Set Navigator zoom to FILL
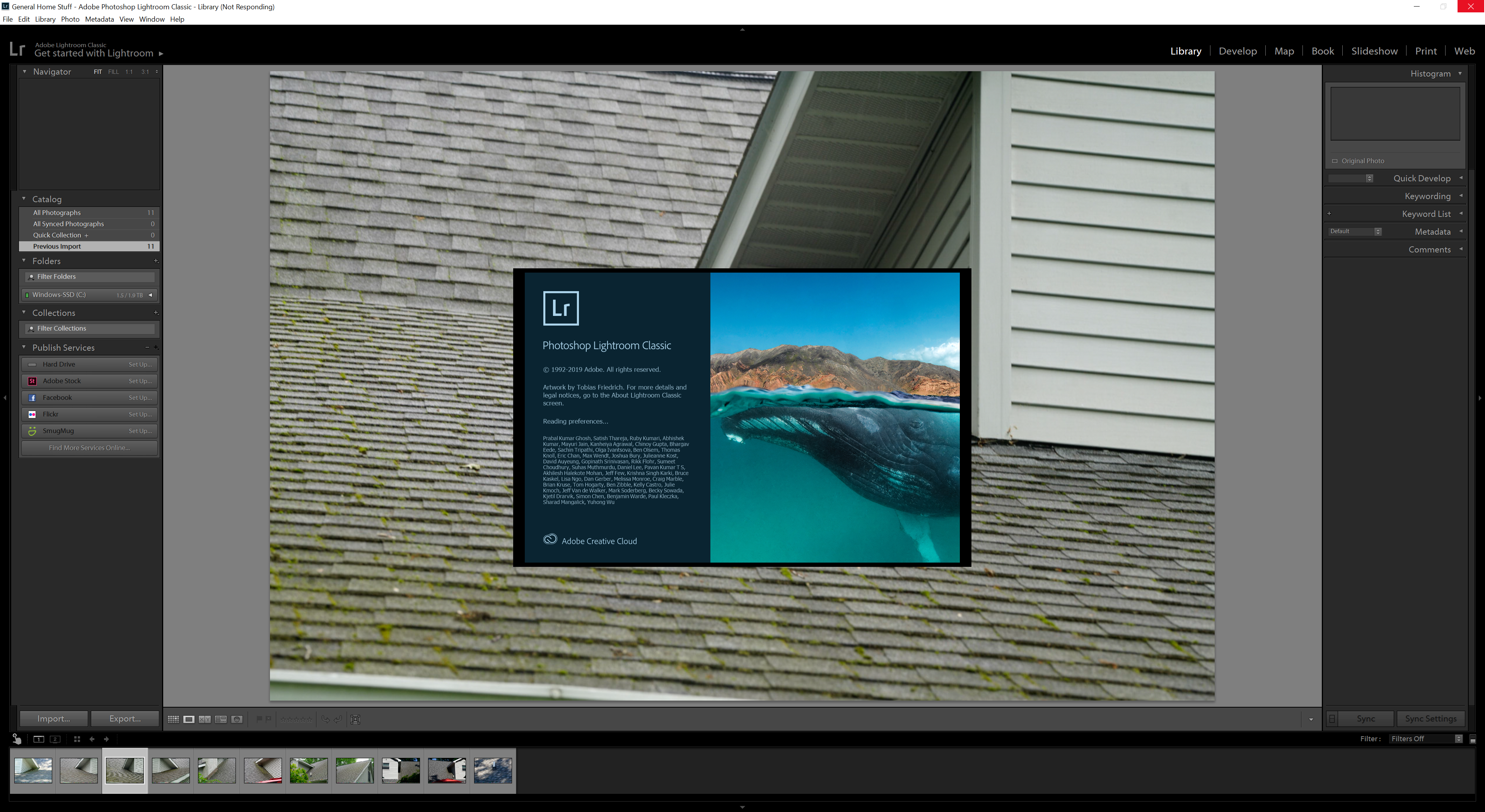 [113, 72]
